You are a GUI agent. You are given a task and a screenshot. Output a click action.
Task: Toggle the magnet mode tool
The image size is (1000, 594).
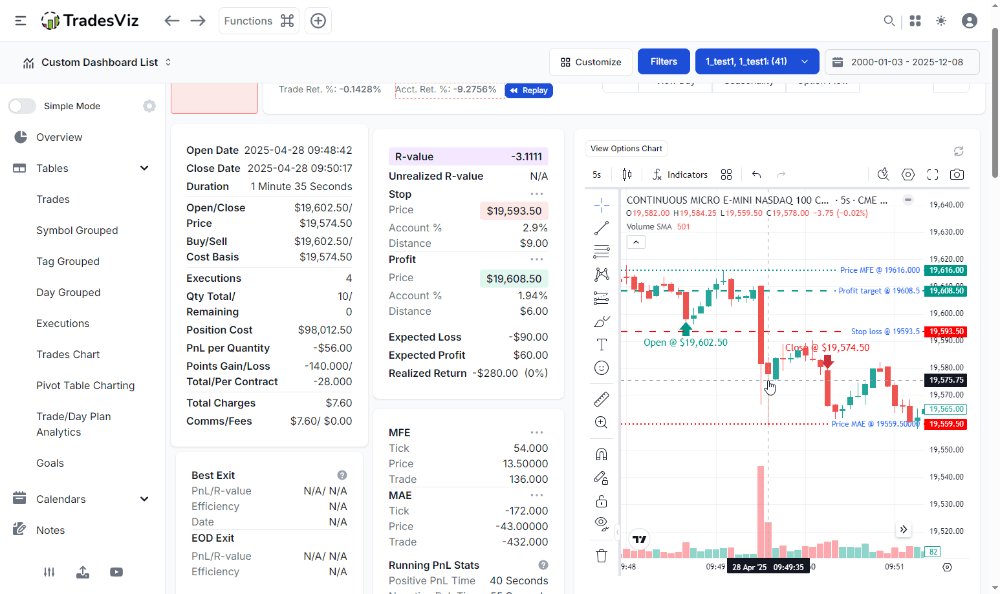(x=601, y=454)
